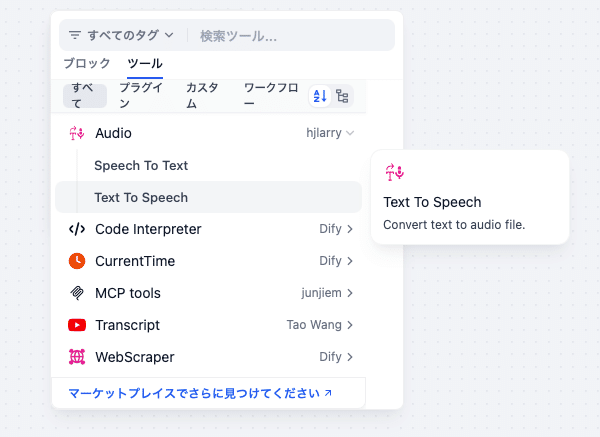Image resolution: width=600 pixels, height=437 pixels.
Task: Click the Code Interpreter label
Action: (148, 229)
